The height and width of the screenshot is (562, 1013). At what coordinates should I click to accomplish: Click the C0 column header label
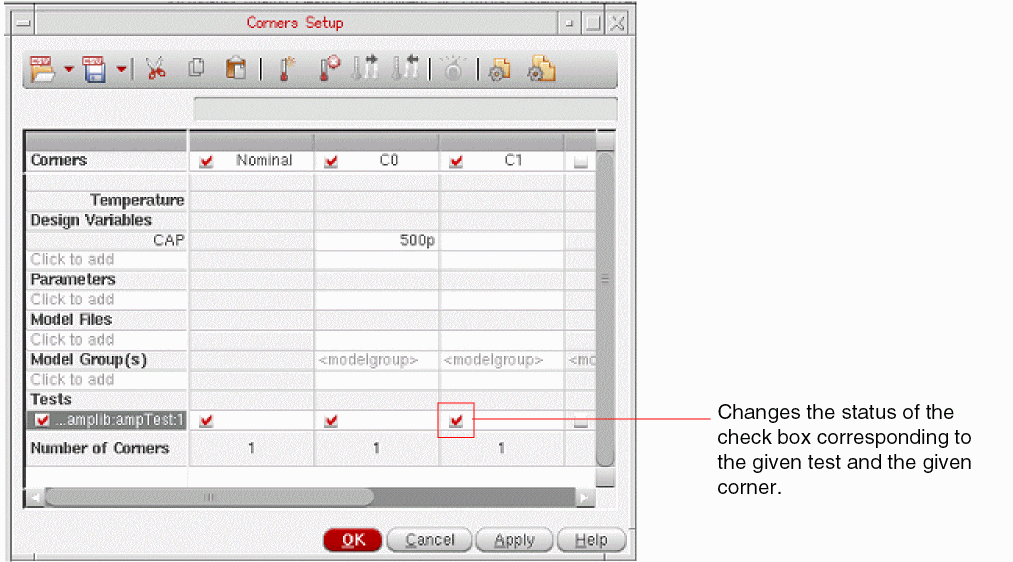click(389, 160)
